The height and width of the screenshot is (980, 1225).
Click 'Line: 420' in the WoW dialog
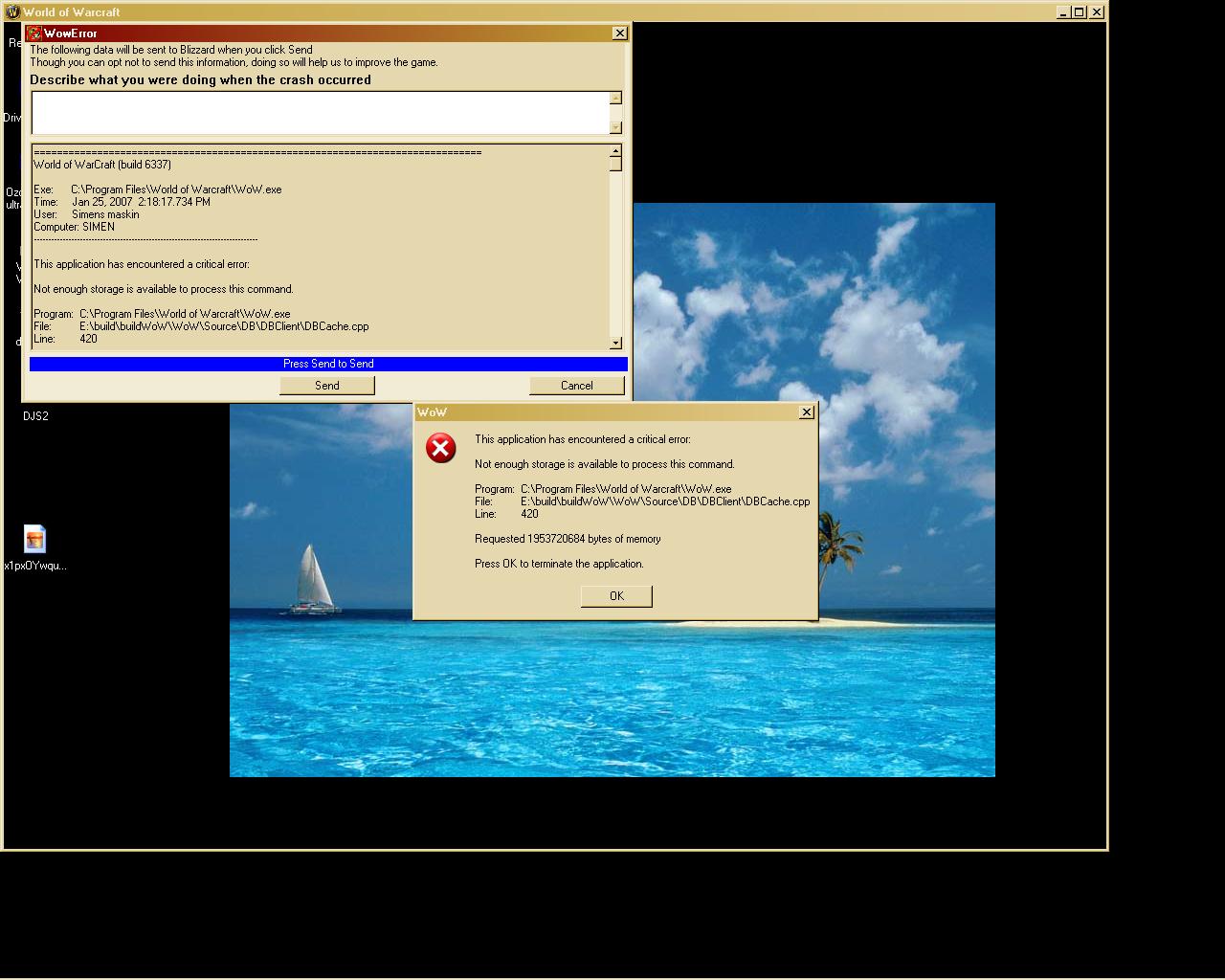pos(506,514)
